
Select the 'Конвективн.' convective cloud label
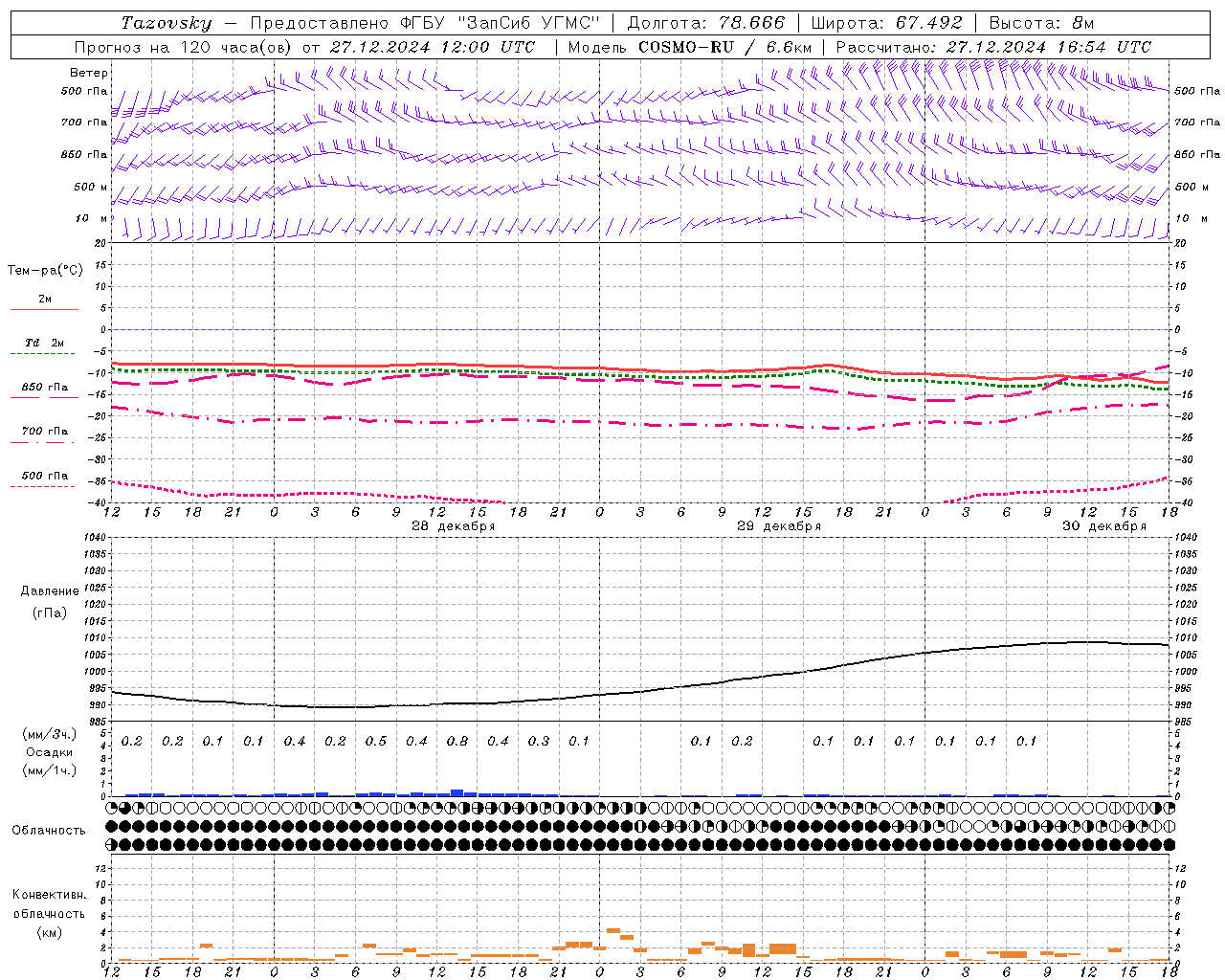point(49,895)
